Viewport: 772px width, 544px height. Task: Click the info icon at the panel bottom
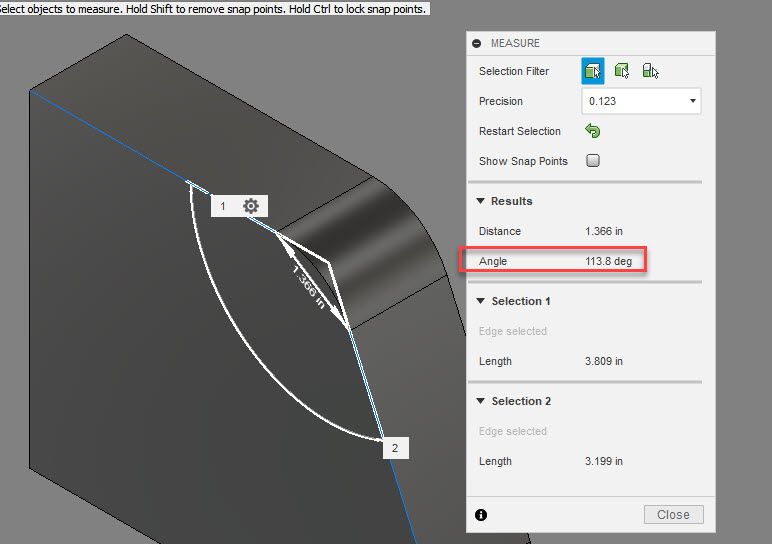tap(481, 515)
